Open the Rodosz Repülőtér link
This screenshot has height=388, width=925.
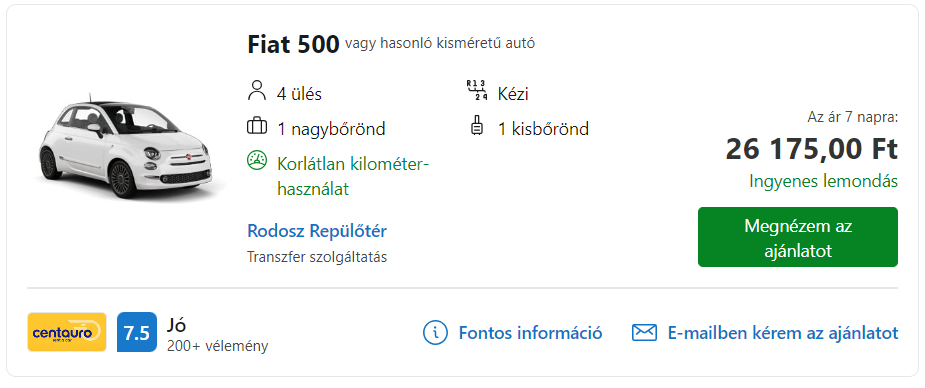317,231
